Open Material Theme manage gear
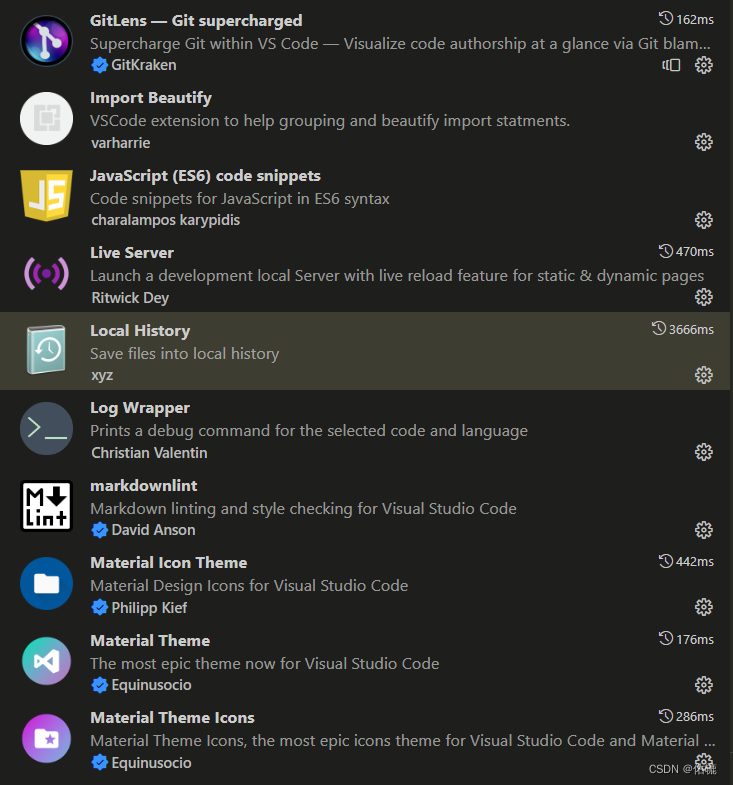The height and width of the screenshot is (785, 733). (x=703, y=685)
